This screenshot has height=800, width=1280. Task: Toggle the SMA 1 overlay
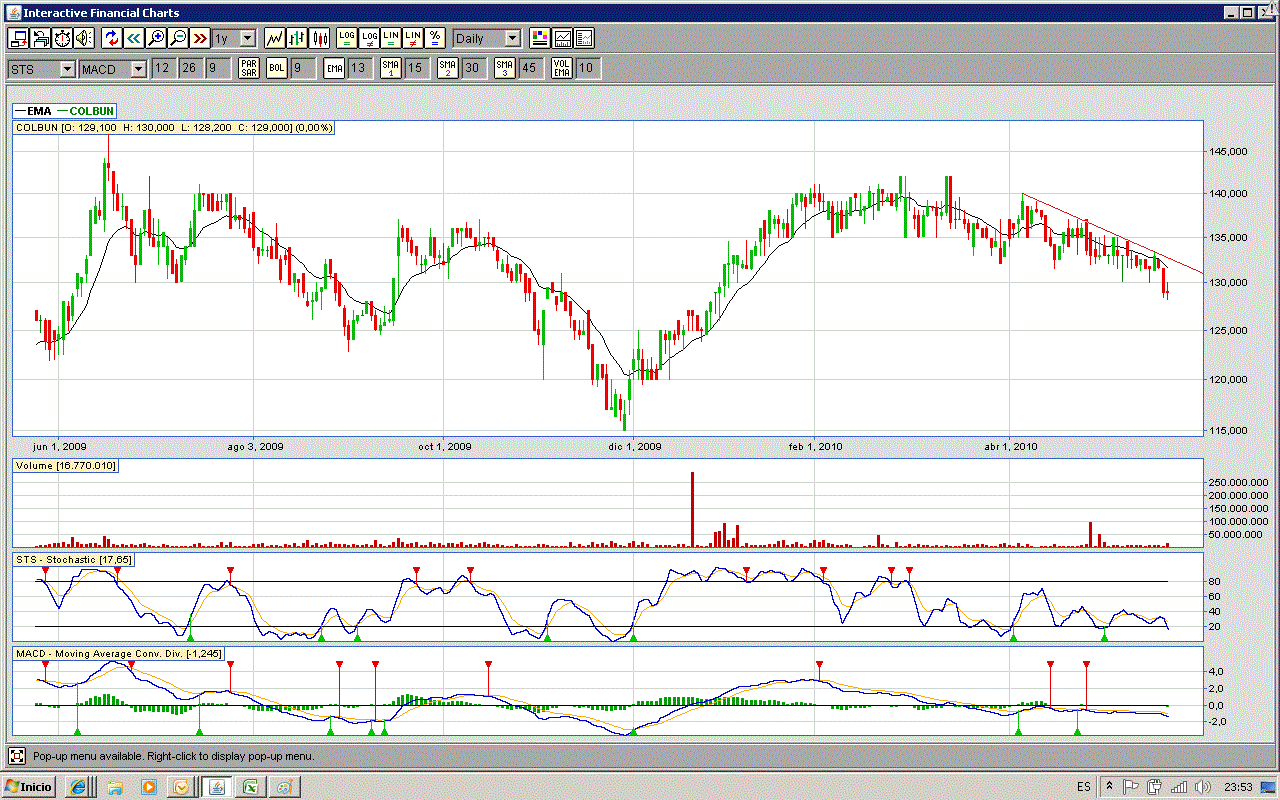pos(391,68)
